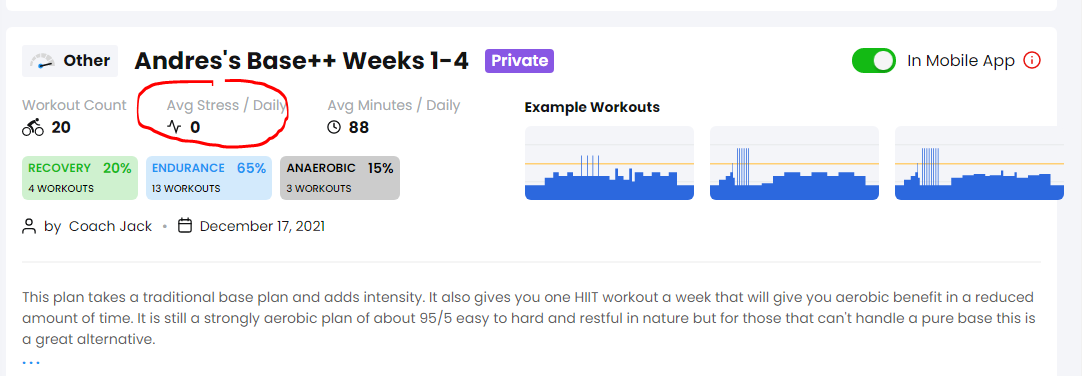The height and width of the screenshot is (376, 1082).
Task: Click the cyclist icon under Workout Count
Action: point(33,128)
